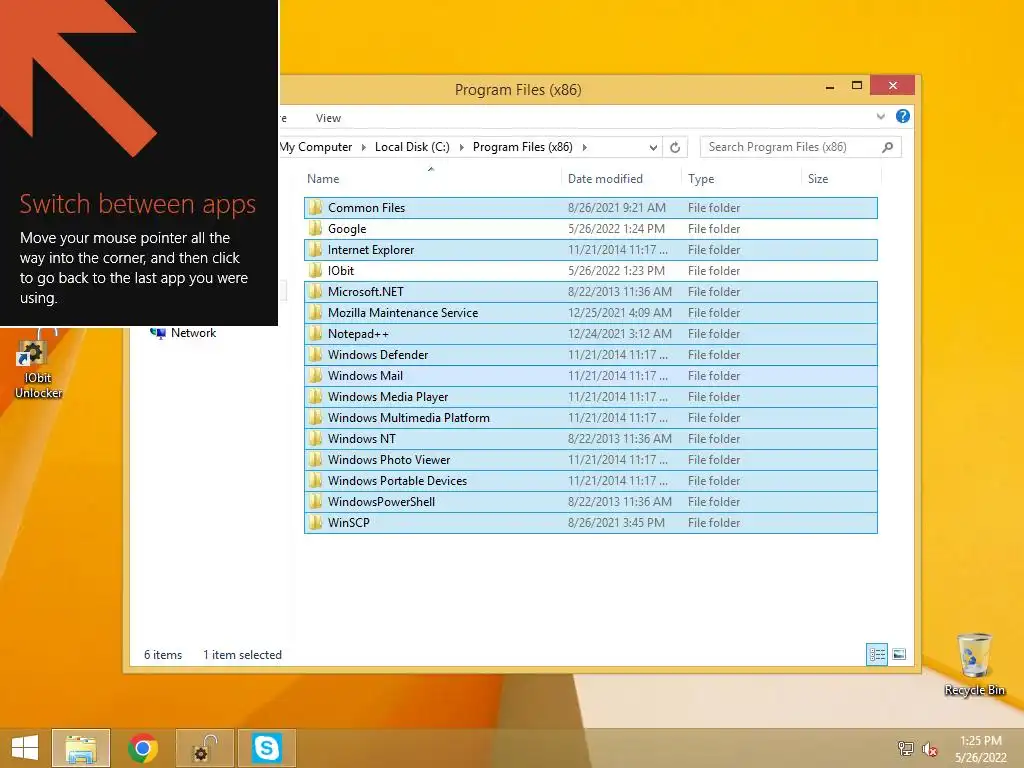Select the Recycle Bin on desktop

click(974, 665)
